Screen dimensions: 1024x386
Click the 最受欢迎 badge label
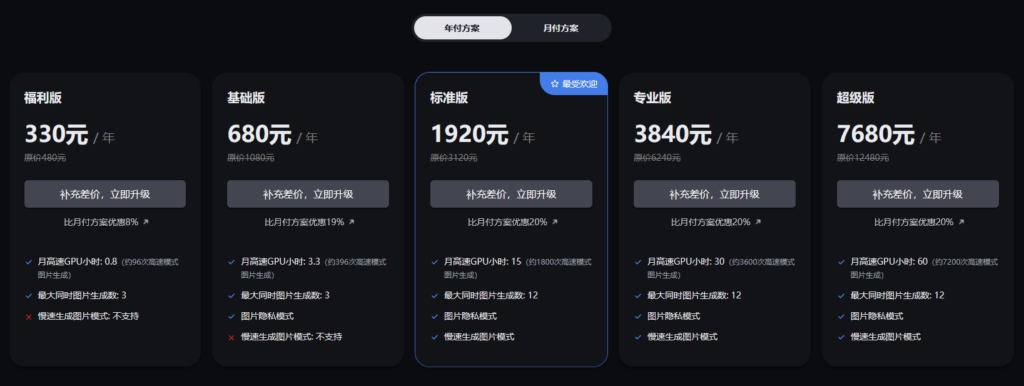pos(579,84)
